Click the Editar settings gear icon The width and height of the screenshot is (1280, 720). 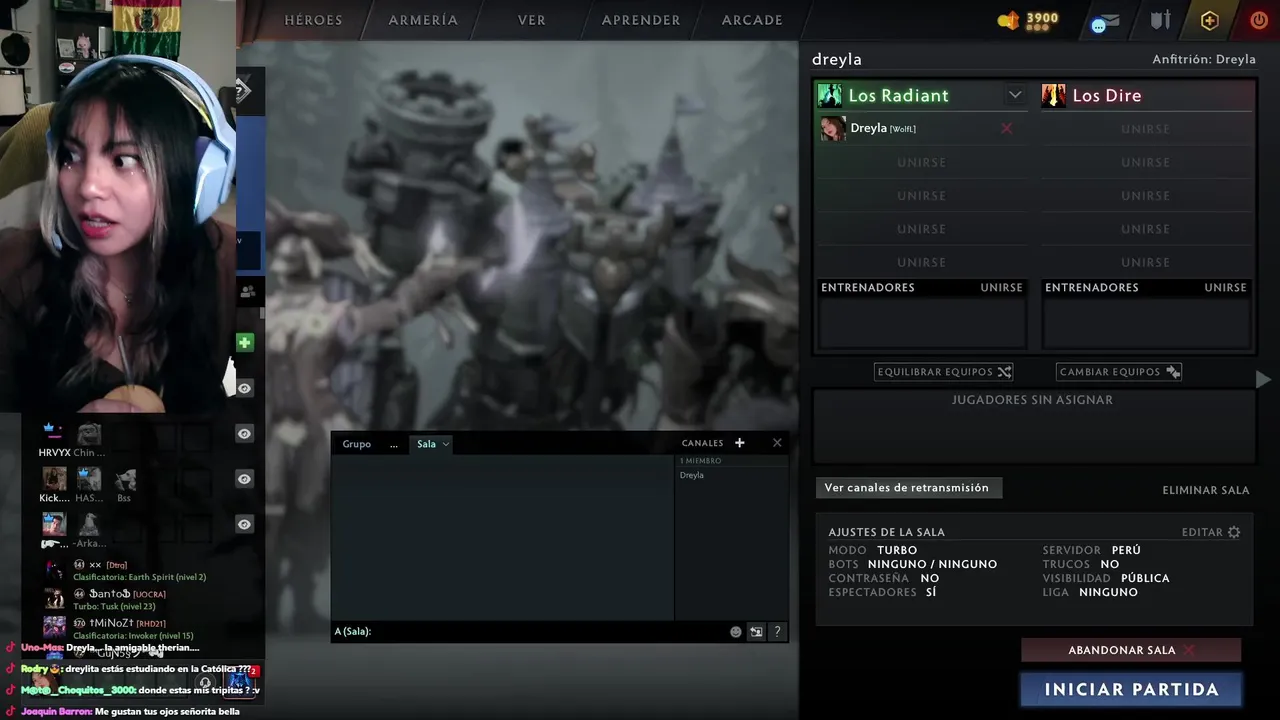1234,532
